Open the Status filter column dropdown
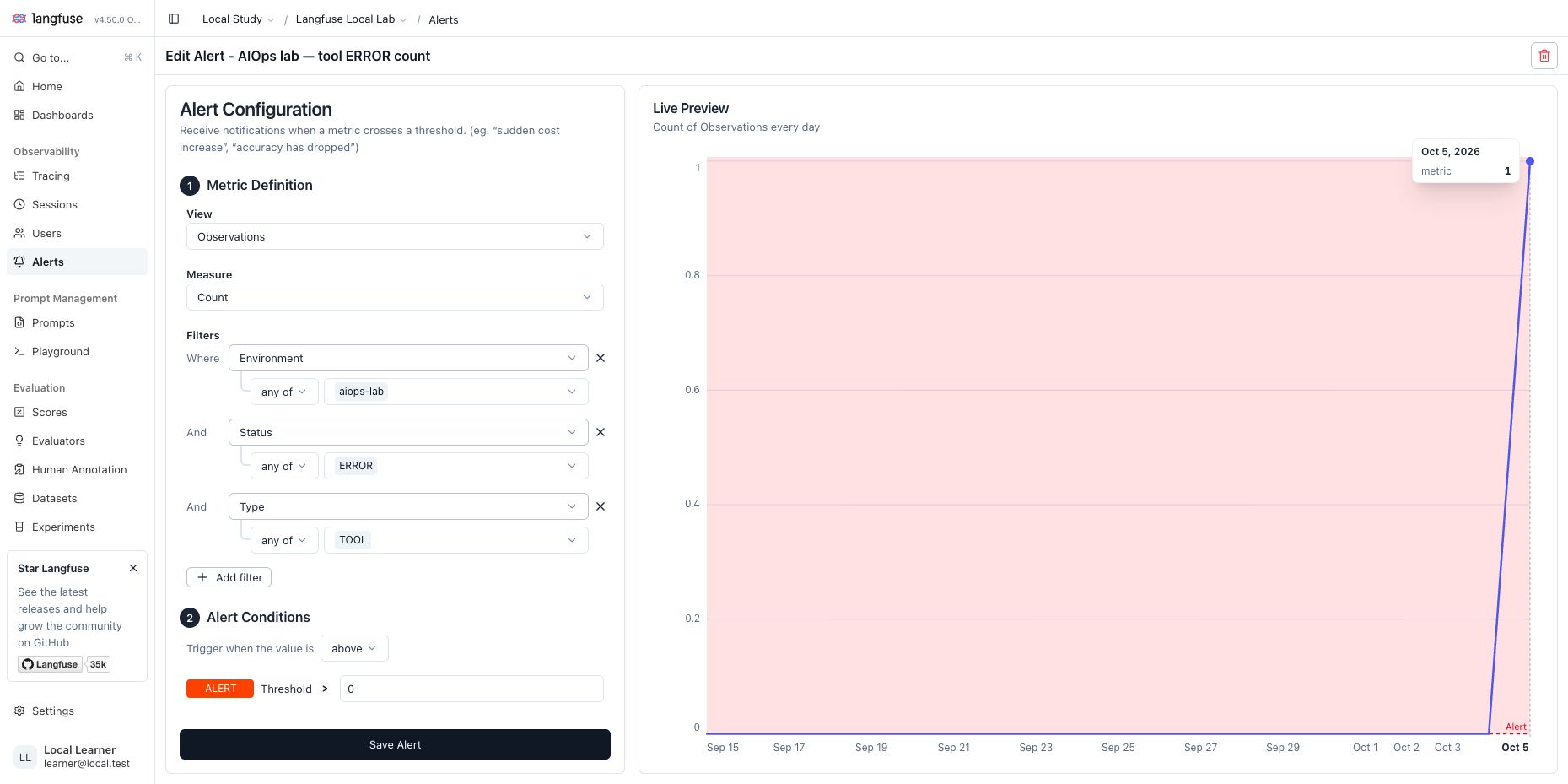Image resolution: width=1568 pixels, height=784 pixels. [x=408, y=432]
